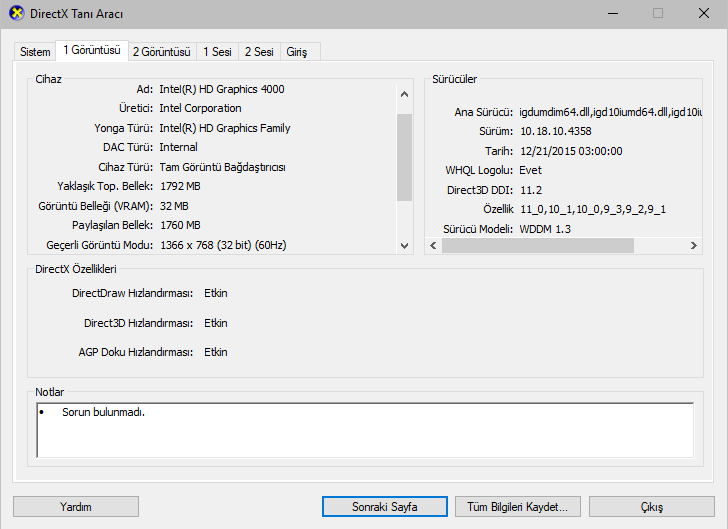Click the 'Sürücü Modeli:' label

coord(478,229)
